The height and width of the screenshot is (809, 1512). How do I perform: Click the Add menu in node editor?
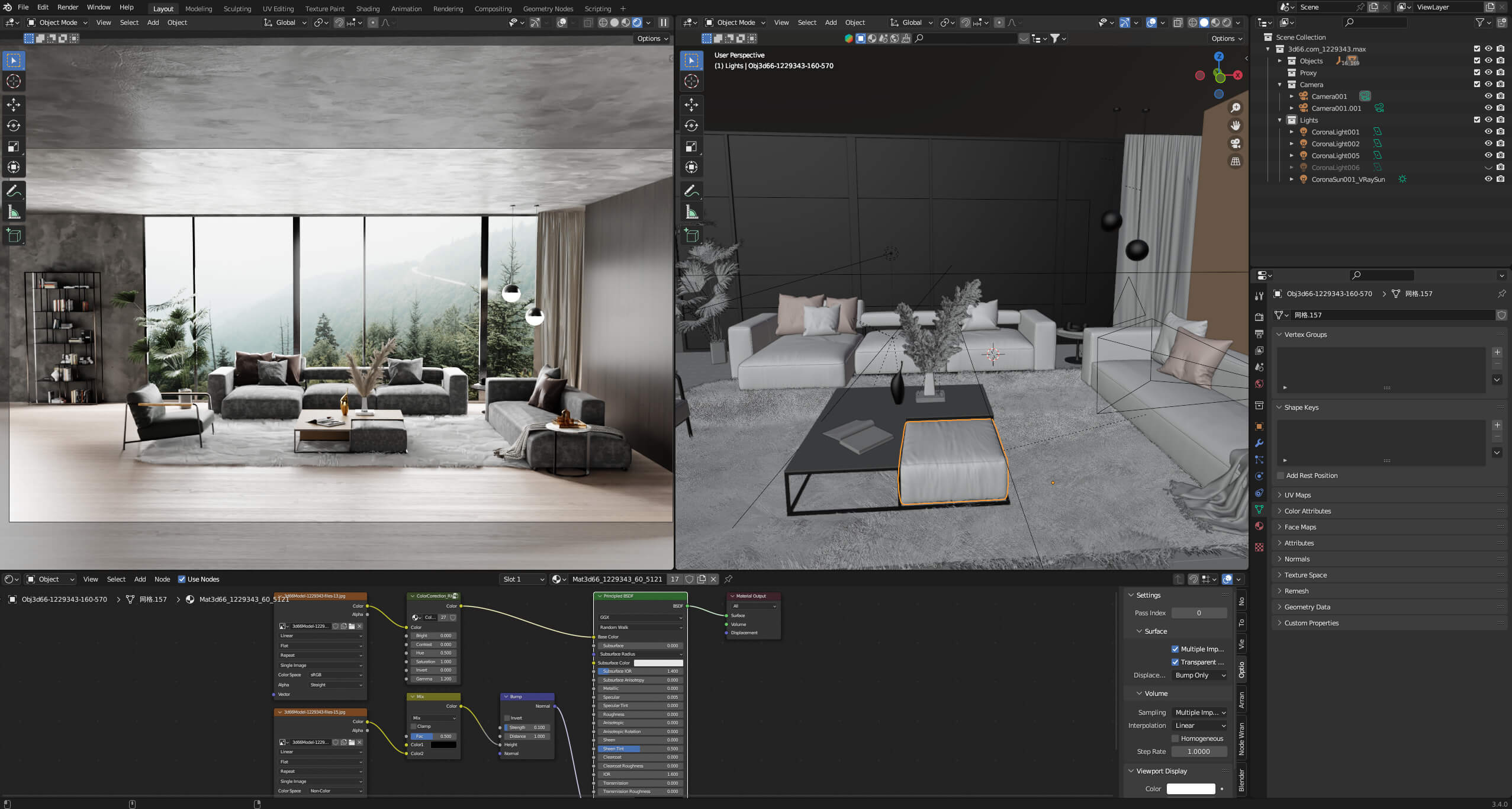(x=140, y=579)
